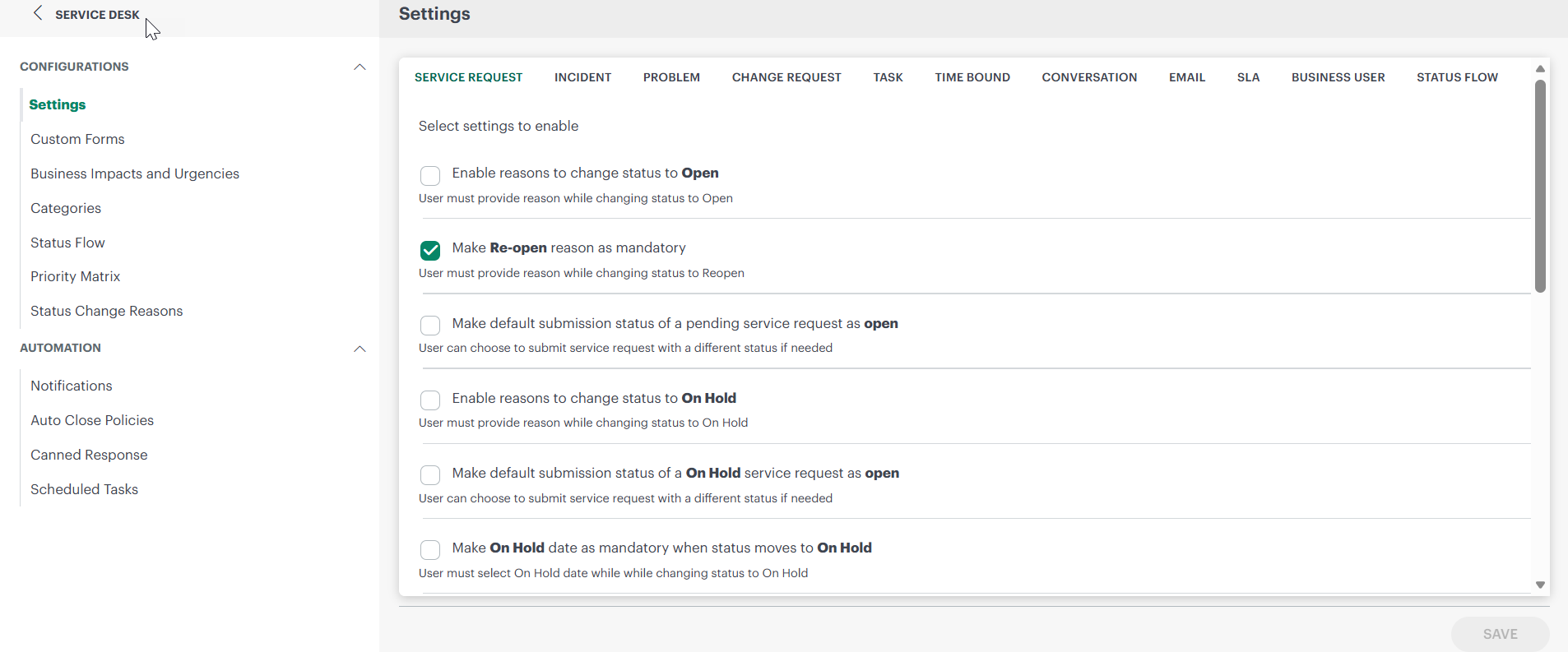Click the scroll down arrow in settings panel

1540,585
